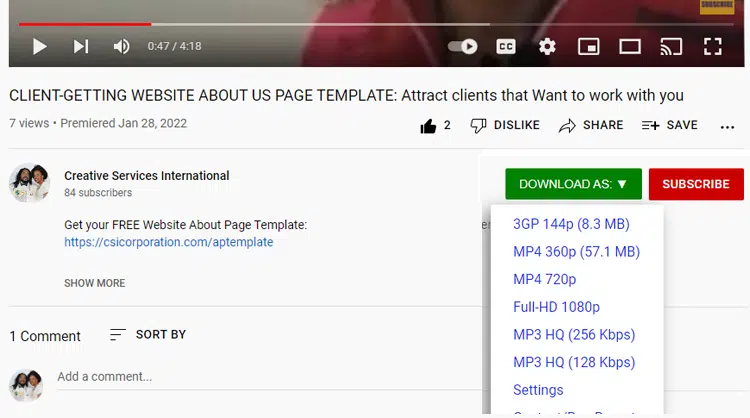Enable miniplayer mode

(588, 46)
